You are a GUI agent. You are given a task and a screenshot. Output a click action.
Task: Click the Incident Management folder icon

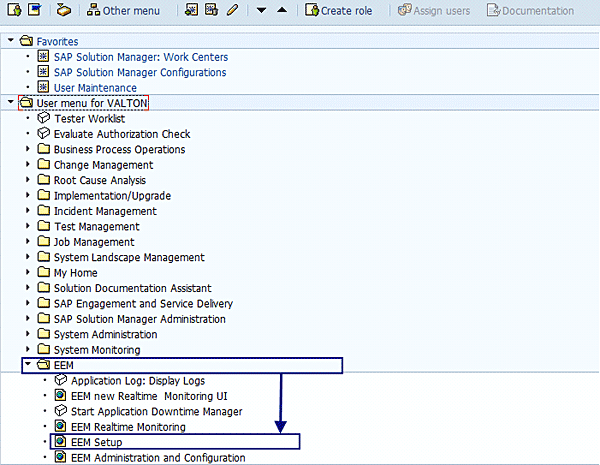(x=43, y=211)
